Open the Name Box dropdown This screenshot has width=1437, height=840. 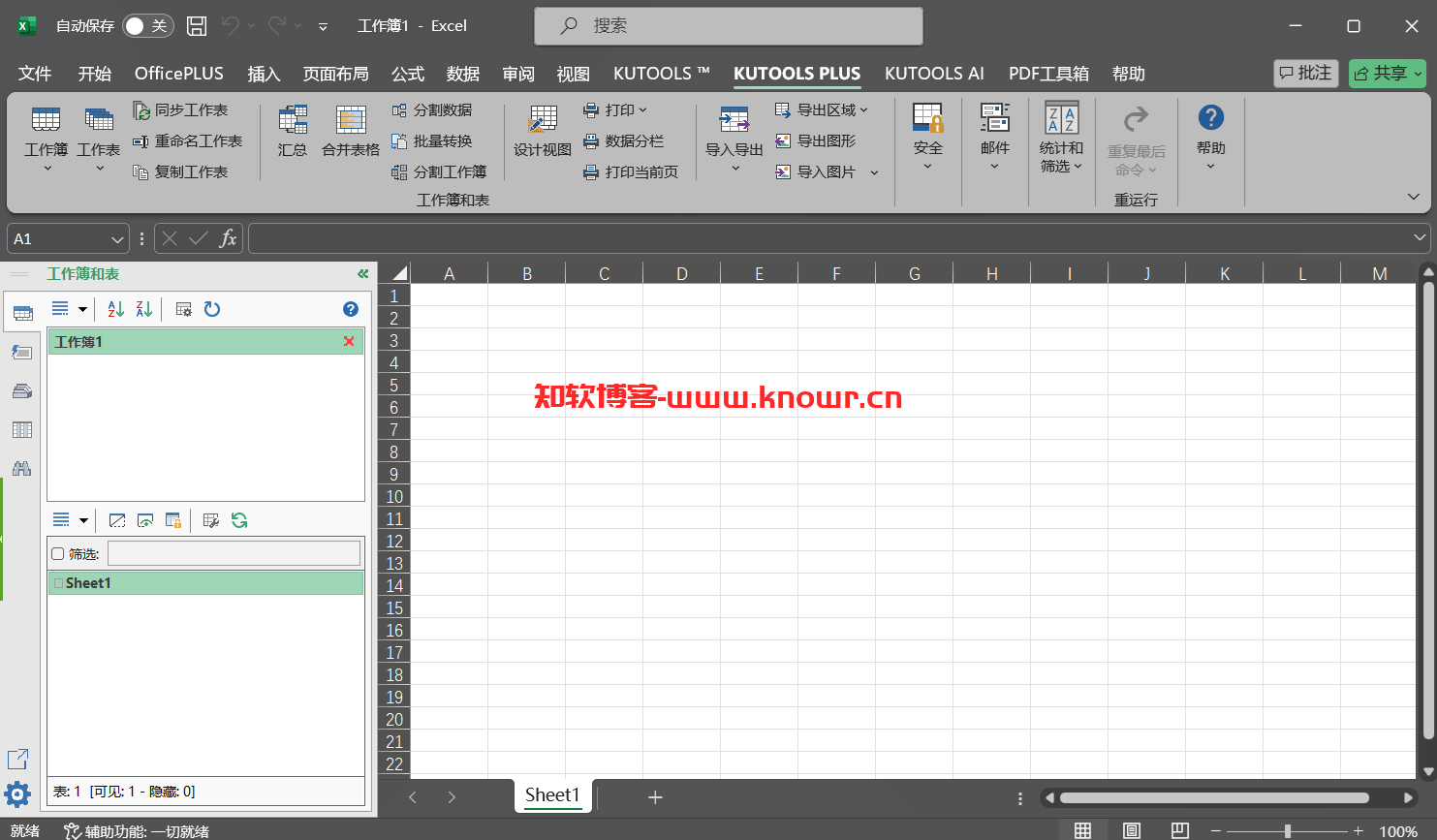tap(117, 239)
